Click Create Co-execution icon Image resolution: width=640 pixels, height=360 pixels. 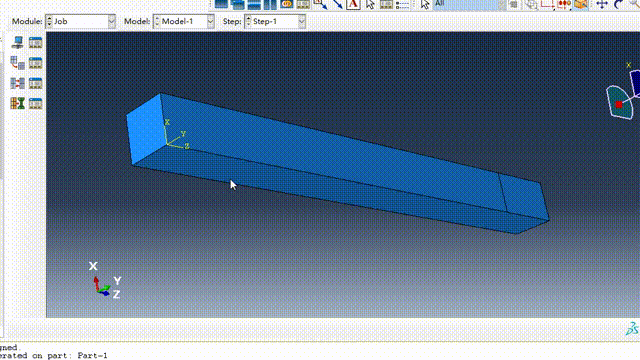[18, 83]
